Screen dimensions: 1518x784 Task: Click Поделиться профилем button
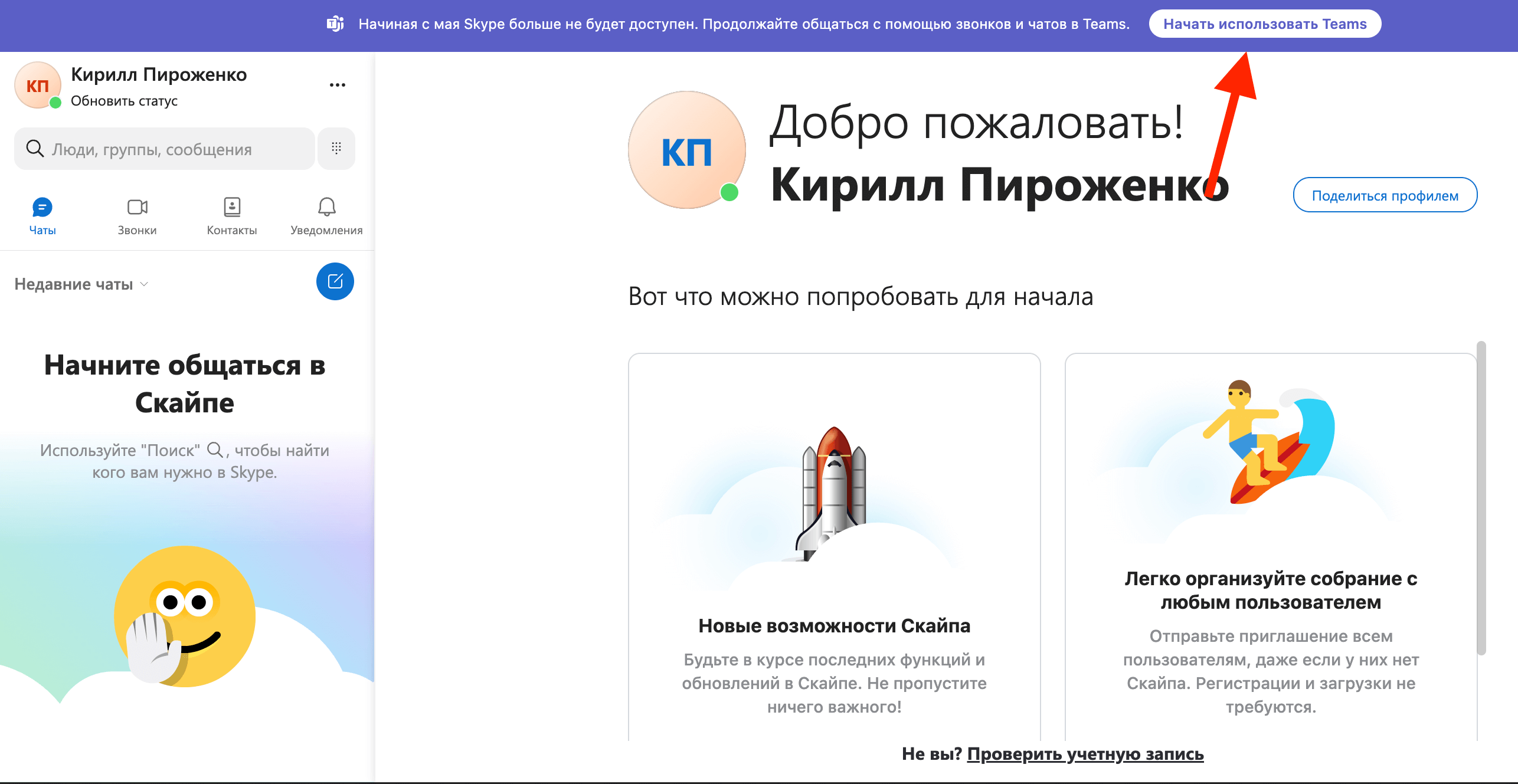[x=1385, y=195]
